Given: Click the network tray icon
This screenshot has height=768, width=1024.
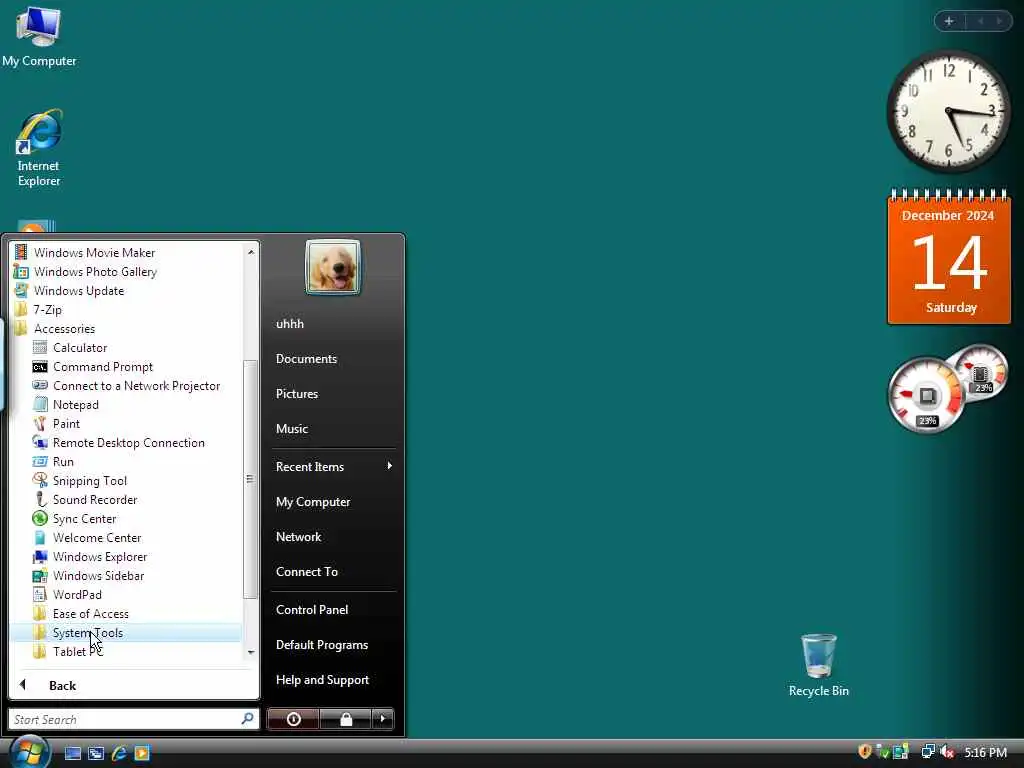Looking at the screenshot, I should tap(927, 752).
